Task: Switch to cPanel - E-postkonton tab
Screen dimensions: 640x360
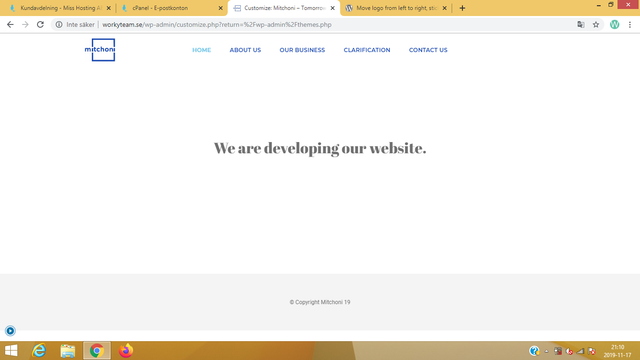Action: [x=171, y=8]
